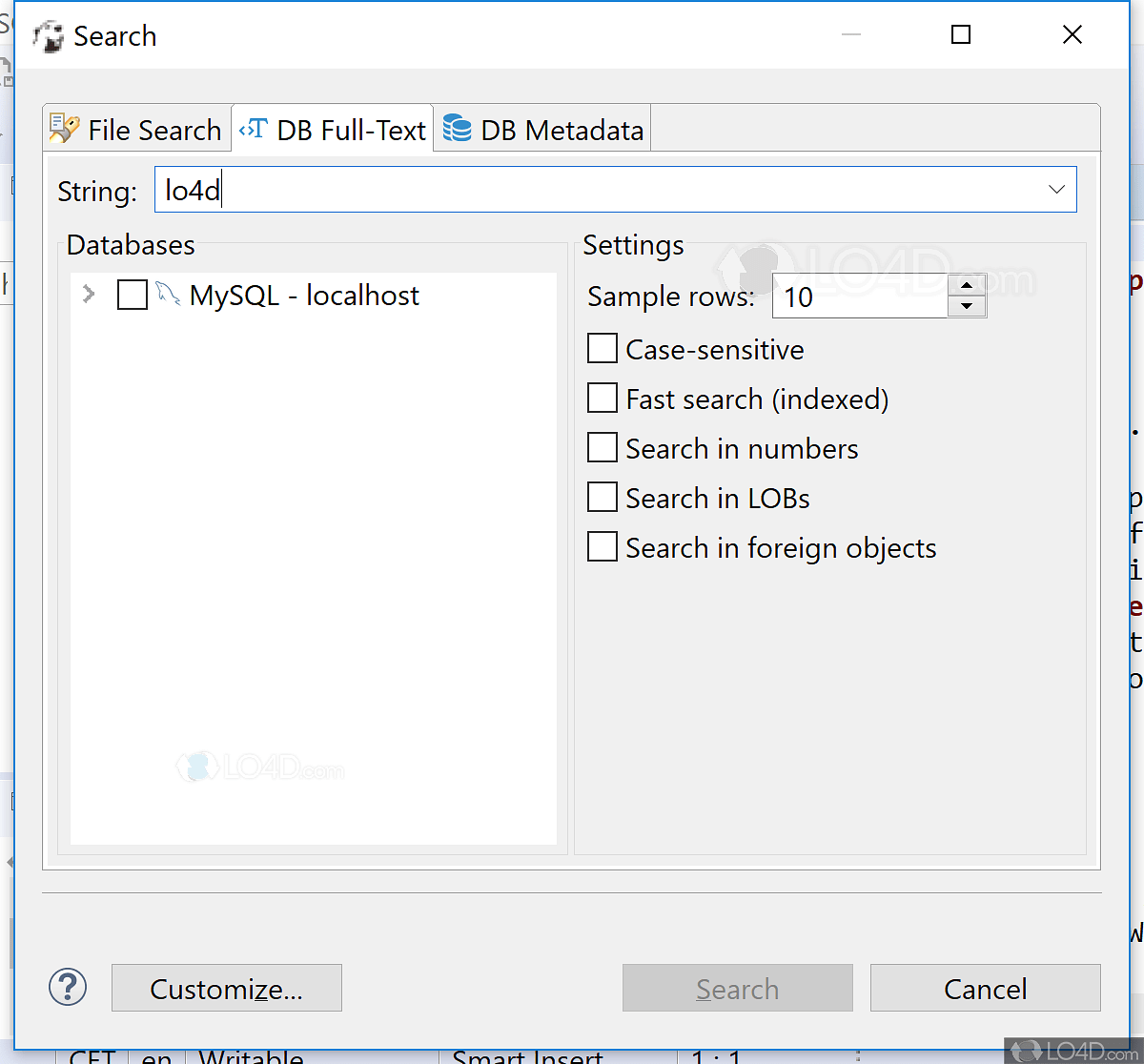Increase Sample rows with the up arrow

point(968,284)
